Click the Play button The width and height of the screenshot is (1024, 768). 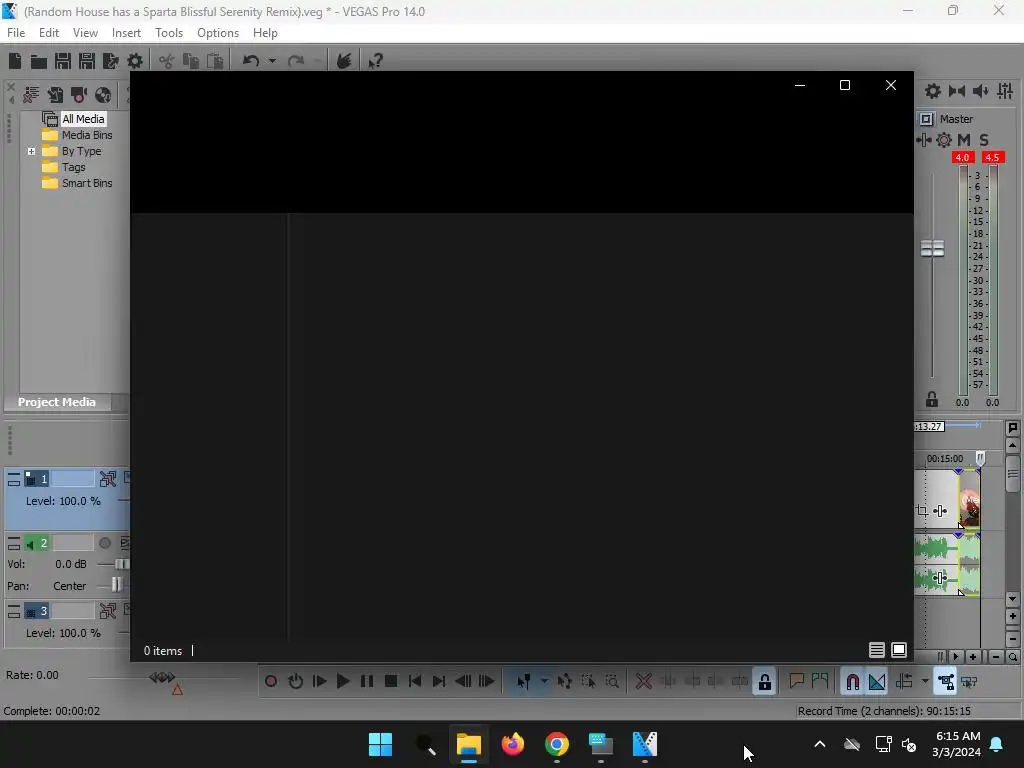(343, 682)
